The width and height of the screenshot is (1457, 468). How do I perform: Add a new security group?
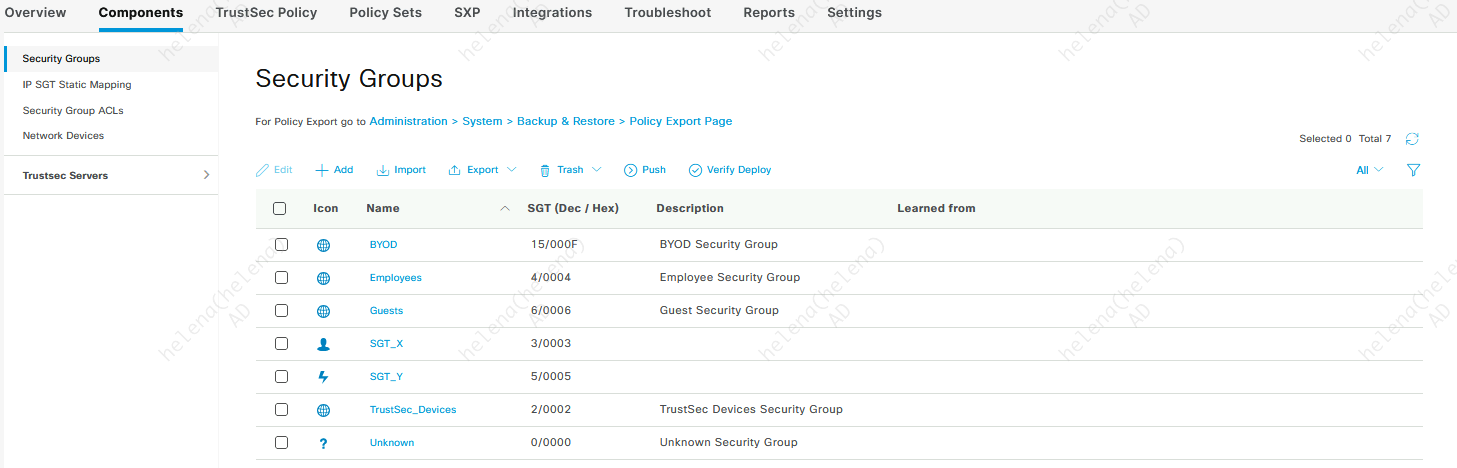click(334, 170)
